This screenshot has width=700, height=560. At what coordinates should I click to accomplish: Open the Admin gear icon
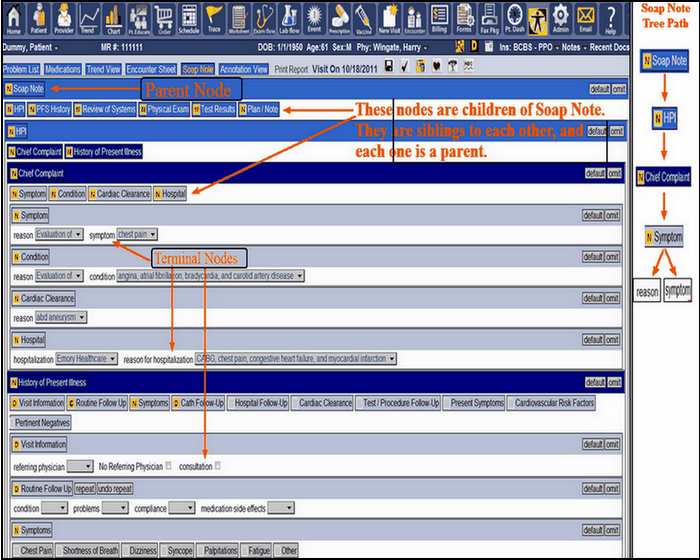click(561, 18)
